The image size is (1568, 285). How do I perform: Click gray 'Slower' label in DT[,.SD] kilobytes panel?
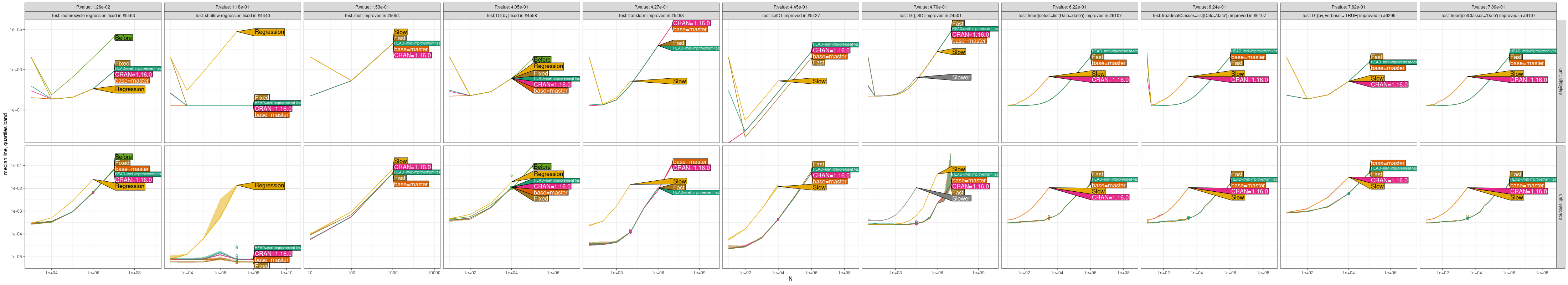click(x=961, y=77)
